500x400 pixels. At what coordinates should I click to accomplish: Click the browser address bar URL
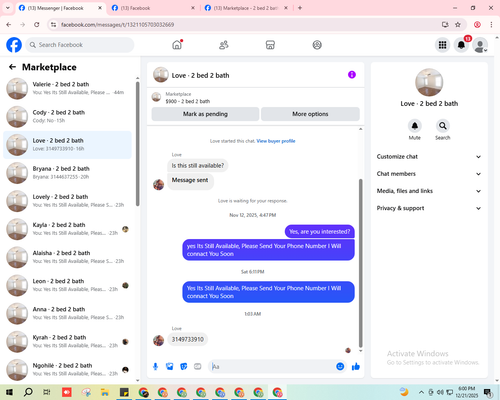pyautogui.click(x=117, y=25)
